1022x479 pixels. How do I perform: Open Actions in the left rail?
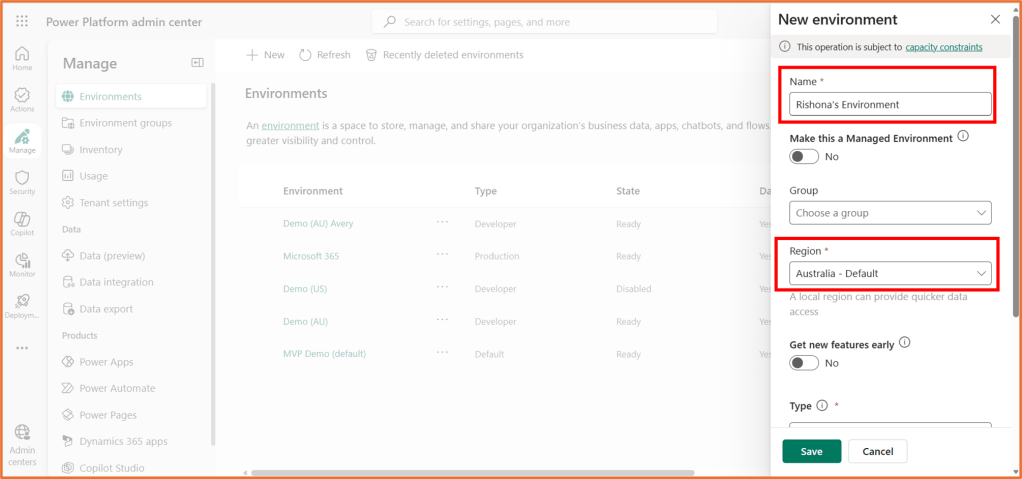coord(22,100)
